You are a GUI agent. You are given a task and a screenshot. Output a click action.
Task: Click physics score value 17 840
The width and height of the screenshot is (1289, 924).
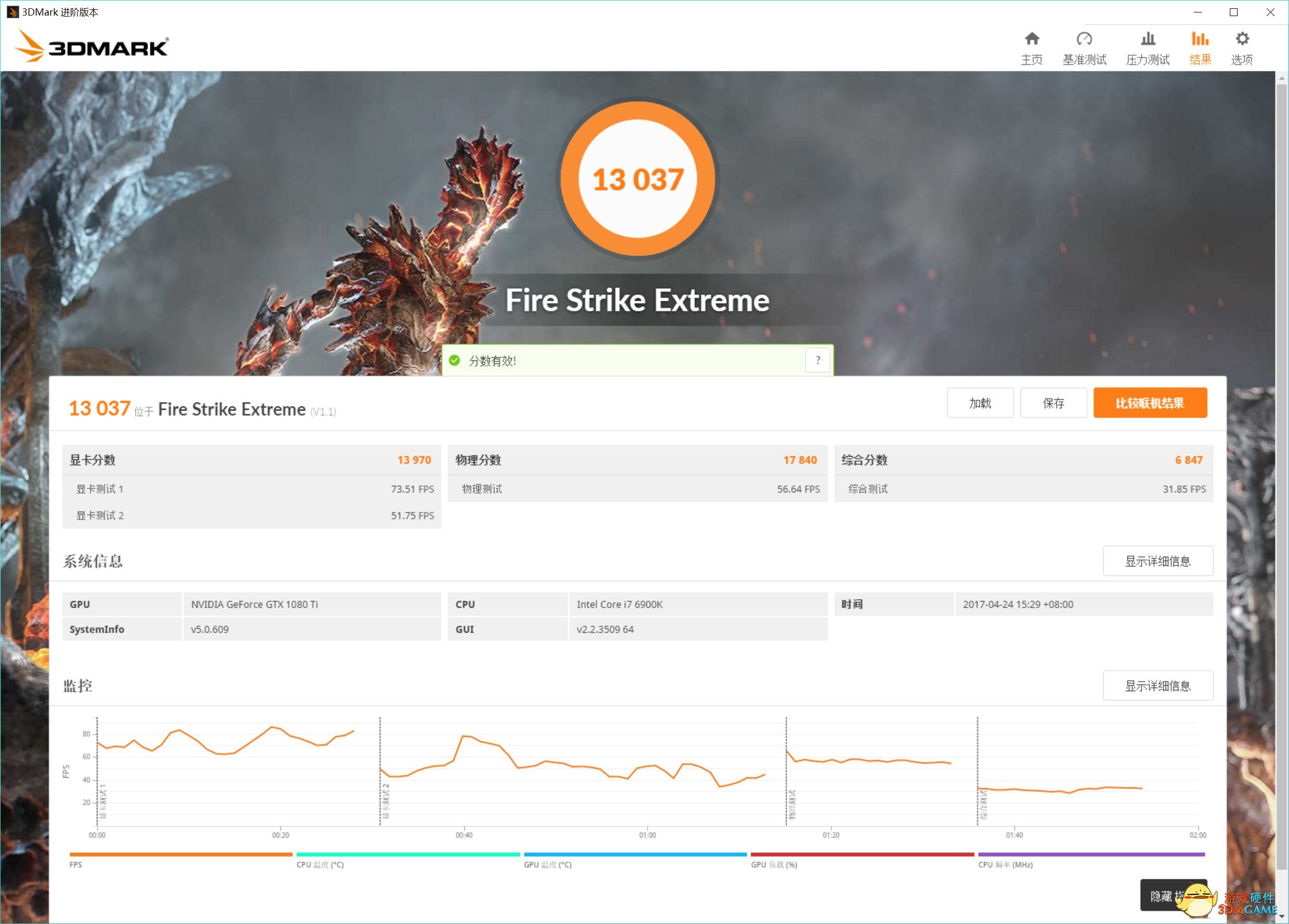[x=800, y=460]
